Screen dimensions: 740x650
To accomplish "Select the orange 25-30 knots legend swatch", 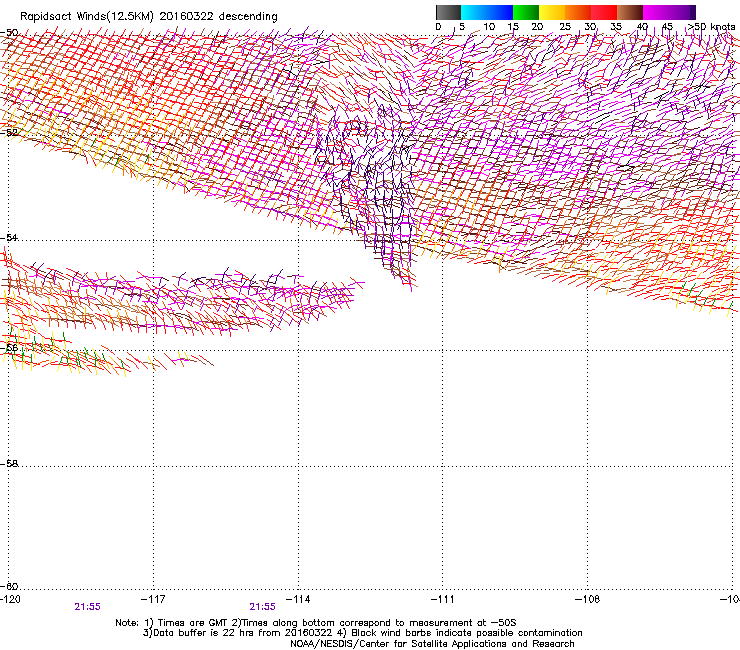I will coord(578,12).
